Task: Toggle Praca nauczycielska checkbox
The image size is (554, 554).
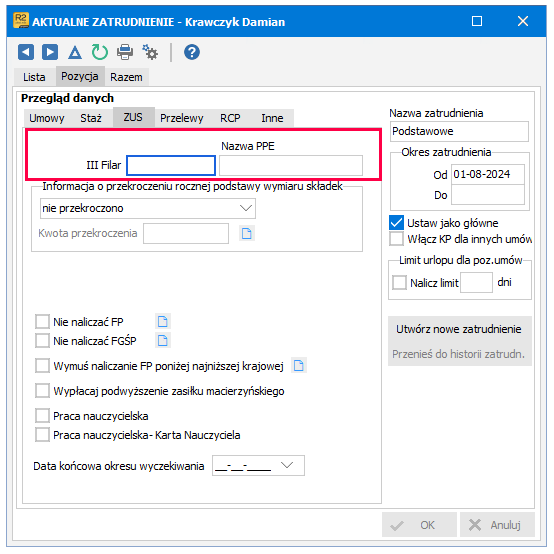Action: tap(42, 416)
